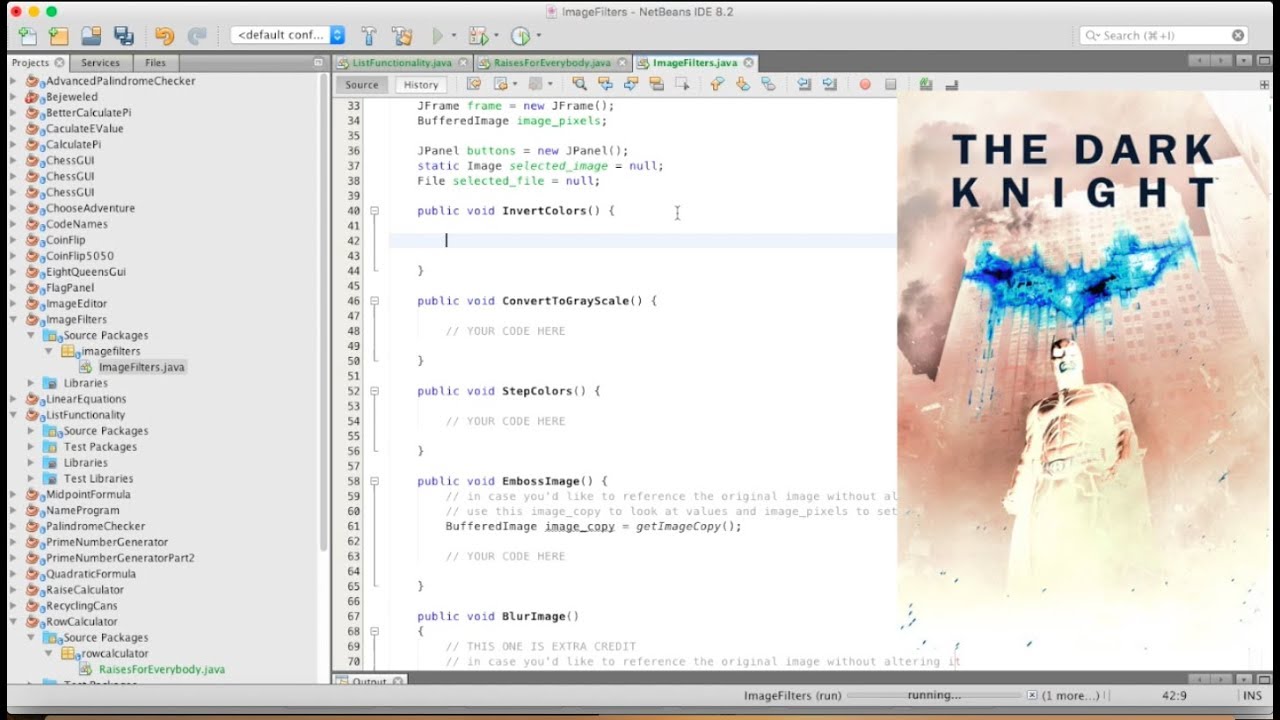Open the Output panel tab

[371, 682]
